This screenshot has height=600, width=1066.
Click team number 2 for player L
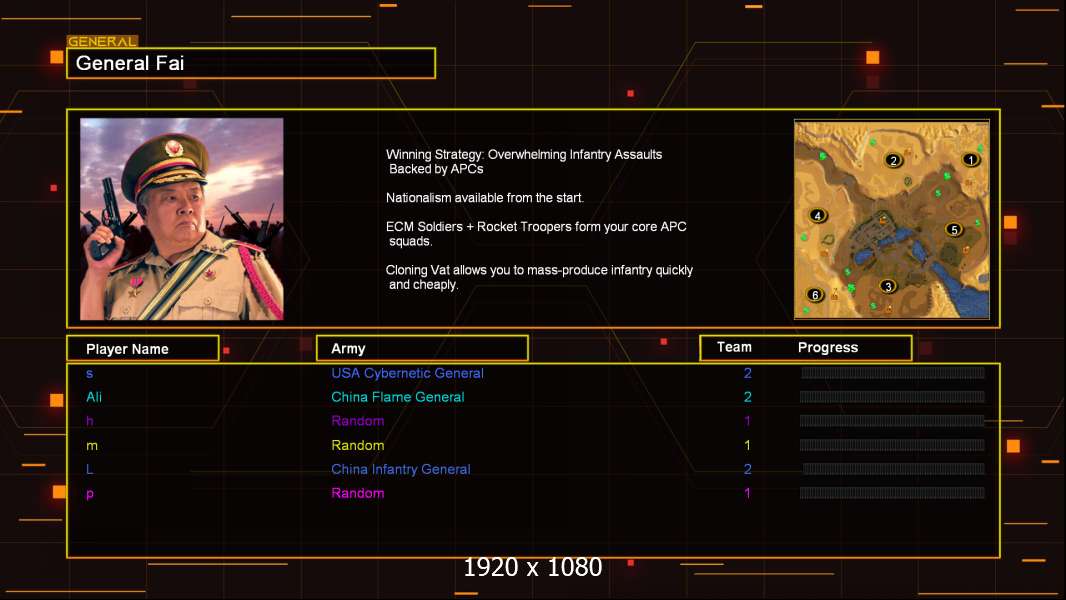pos(748,469)
